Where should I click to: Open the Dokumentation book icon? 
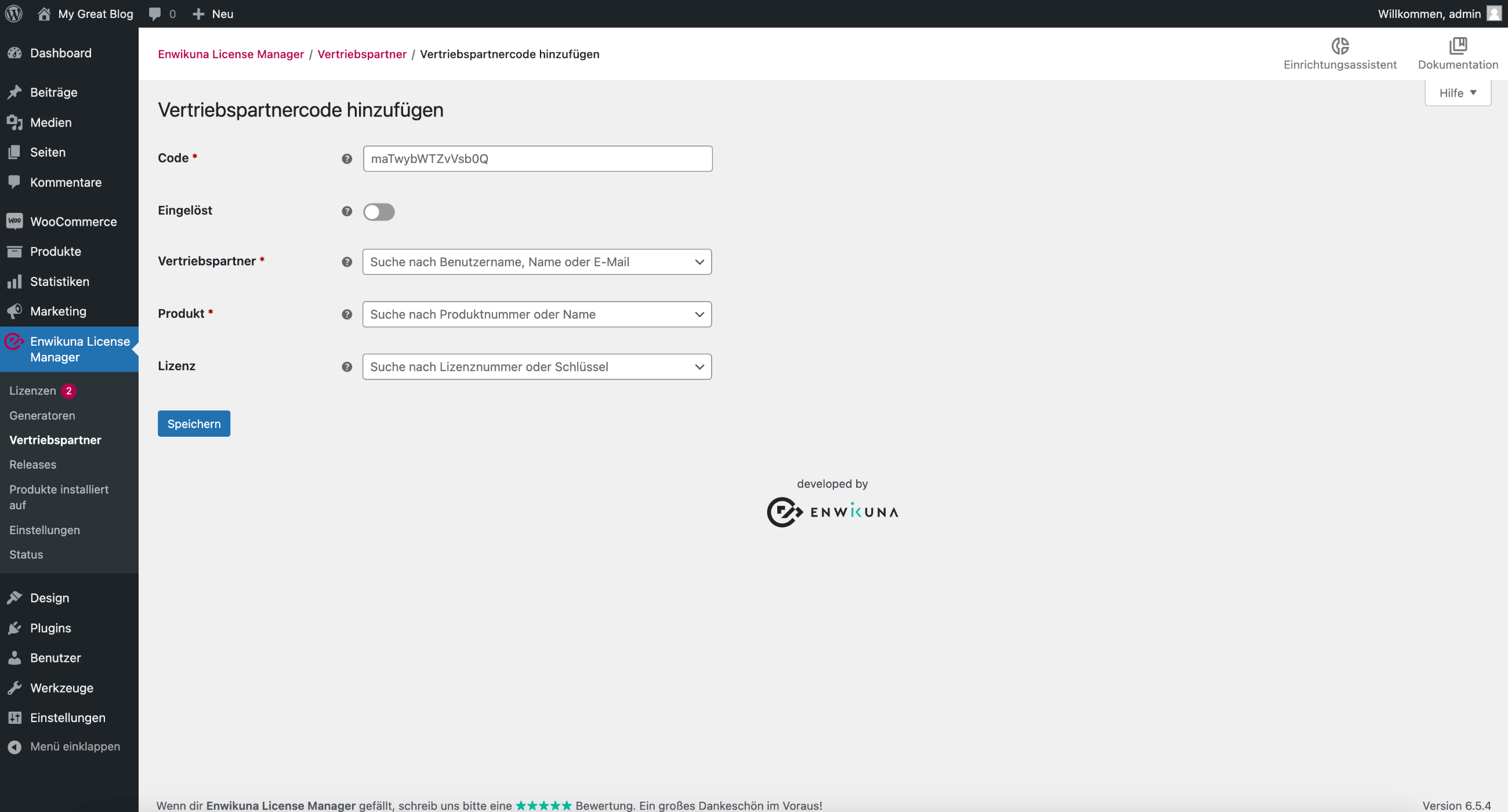click(x=1457, y=46)
